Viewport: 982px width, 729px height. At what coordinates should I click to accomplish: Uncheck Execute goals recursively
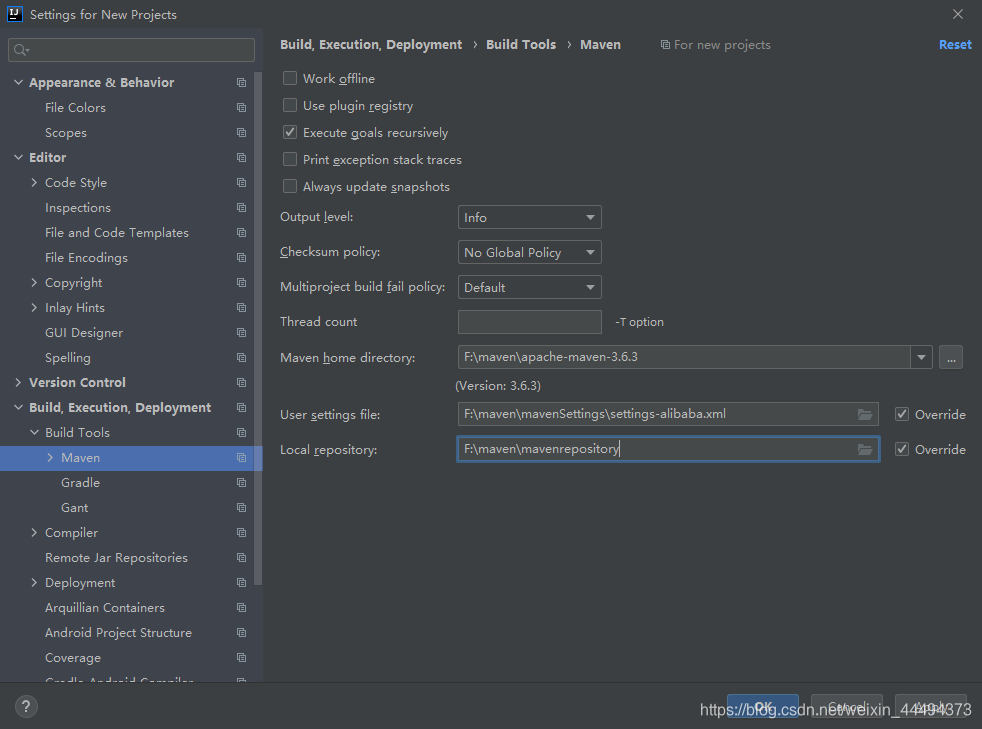click(290, 132)
